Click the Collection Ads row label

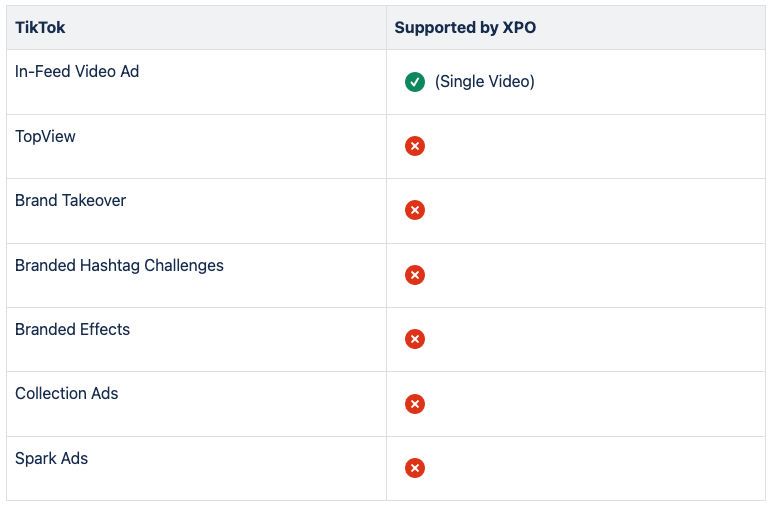click(x=66, y=393)
